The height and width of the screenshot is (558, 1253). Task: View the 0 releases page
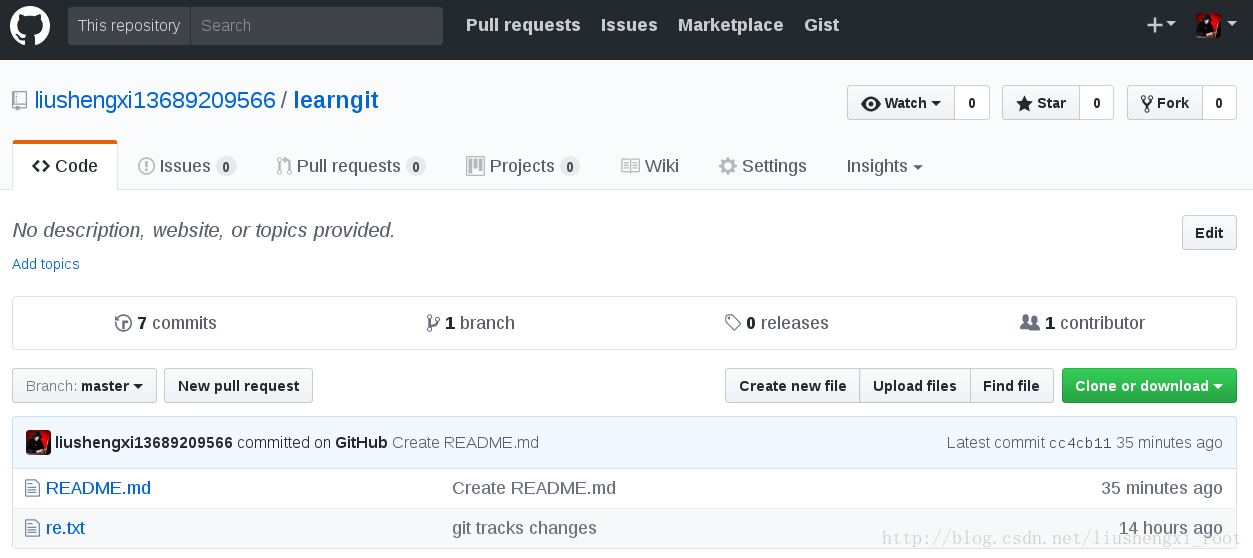777,323
